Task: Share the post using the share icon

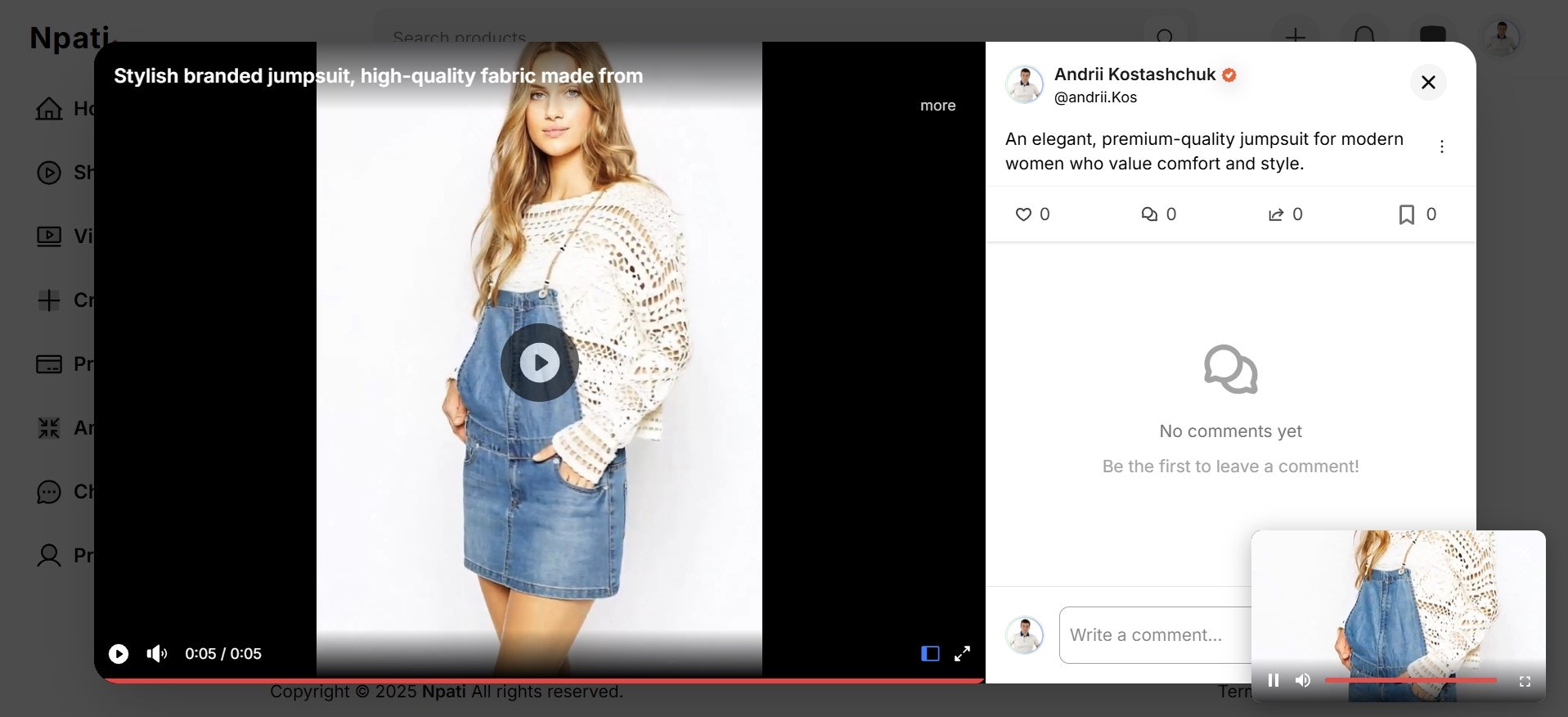Action: (x=1276, y=214)
